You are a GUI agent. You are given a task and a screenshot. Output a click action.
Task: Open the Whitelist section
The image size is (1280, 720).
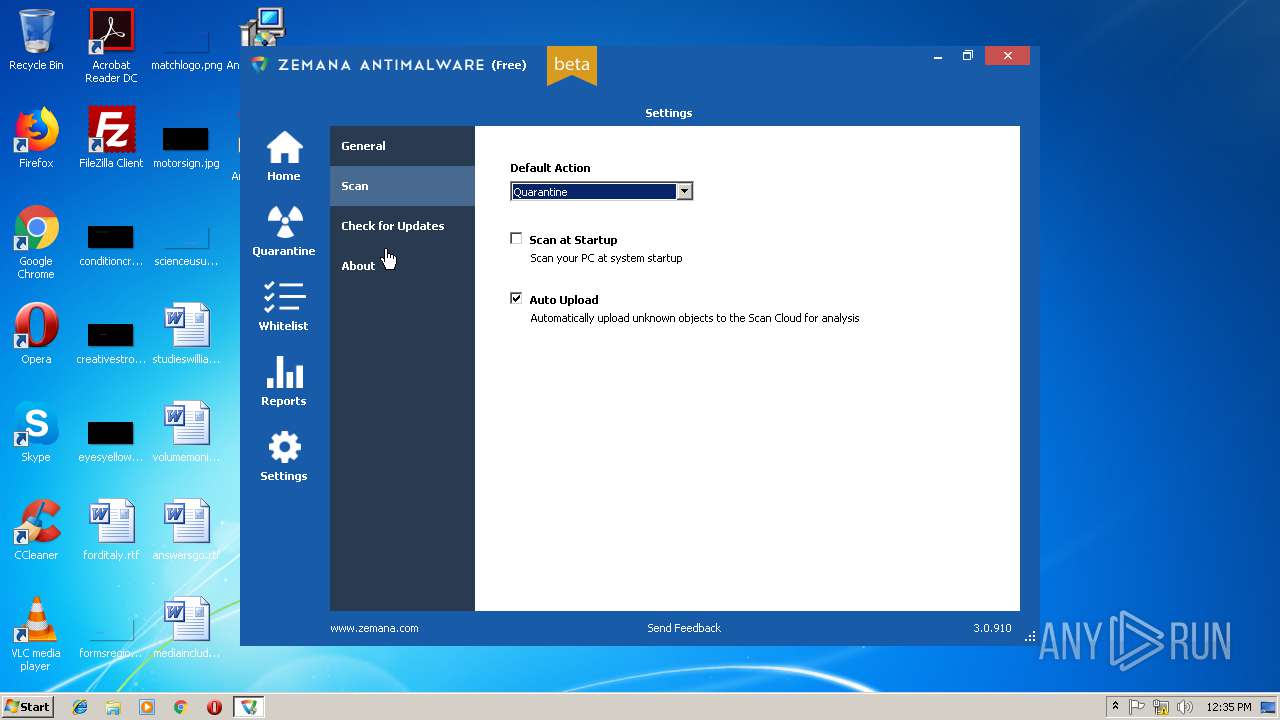pos(284,306)
